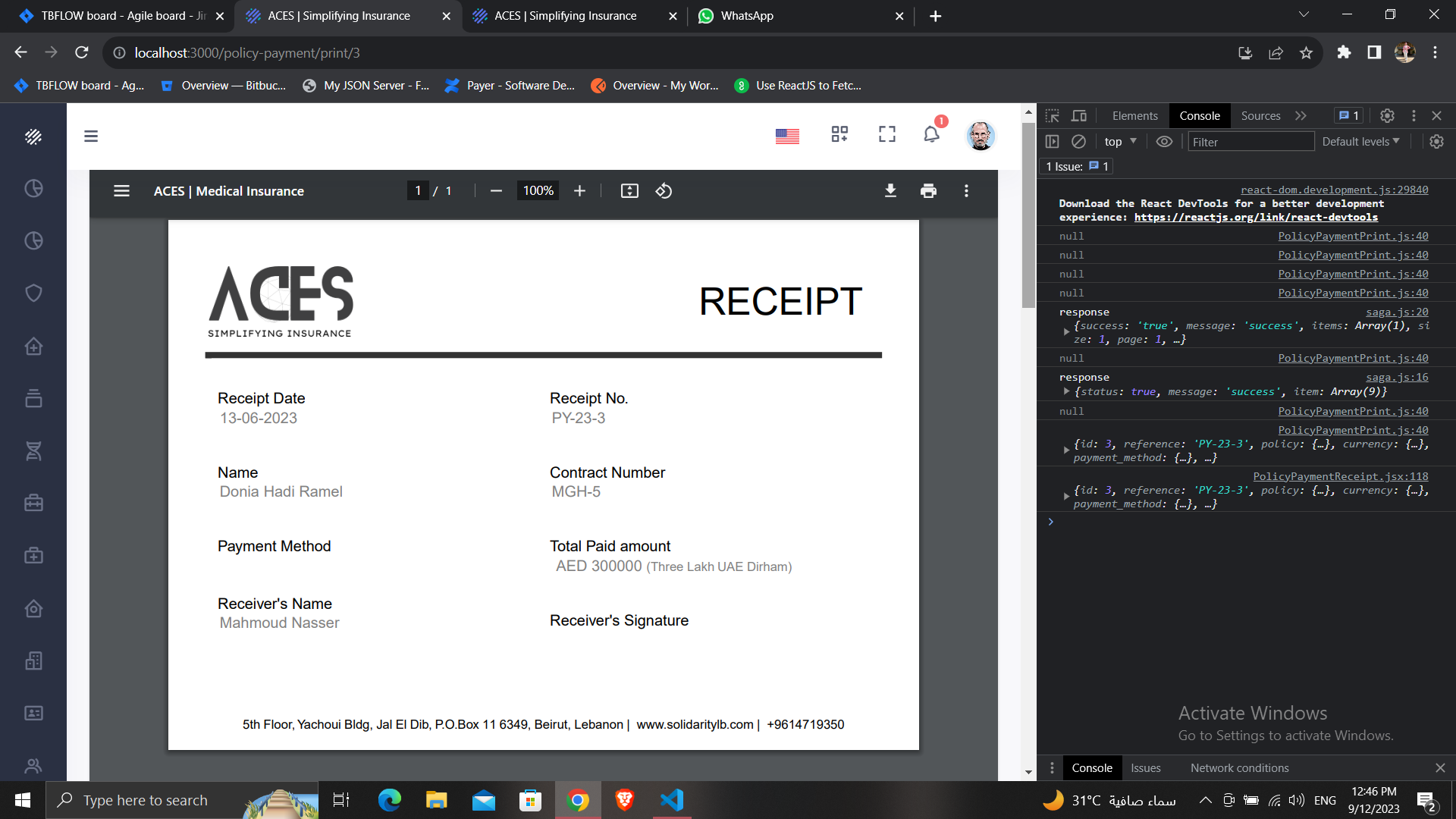Switch to the Elements tab
The height and width of the screenshot is (819, 1456).
coord(1134,116)
